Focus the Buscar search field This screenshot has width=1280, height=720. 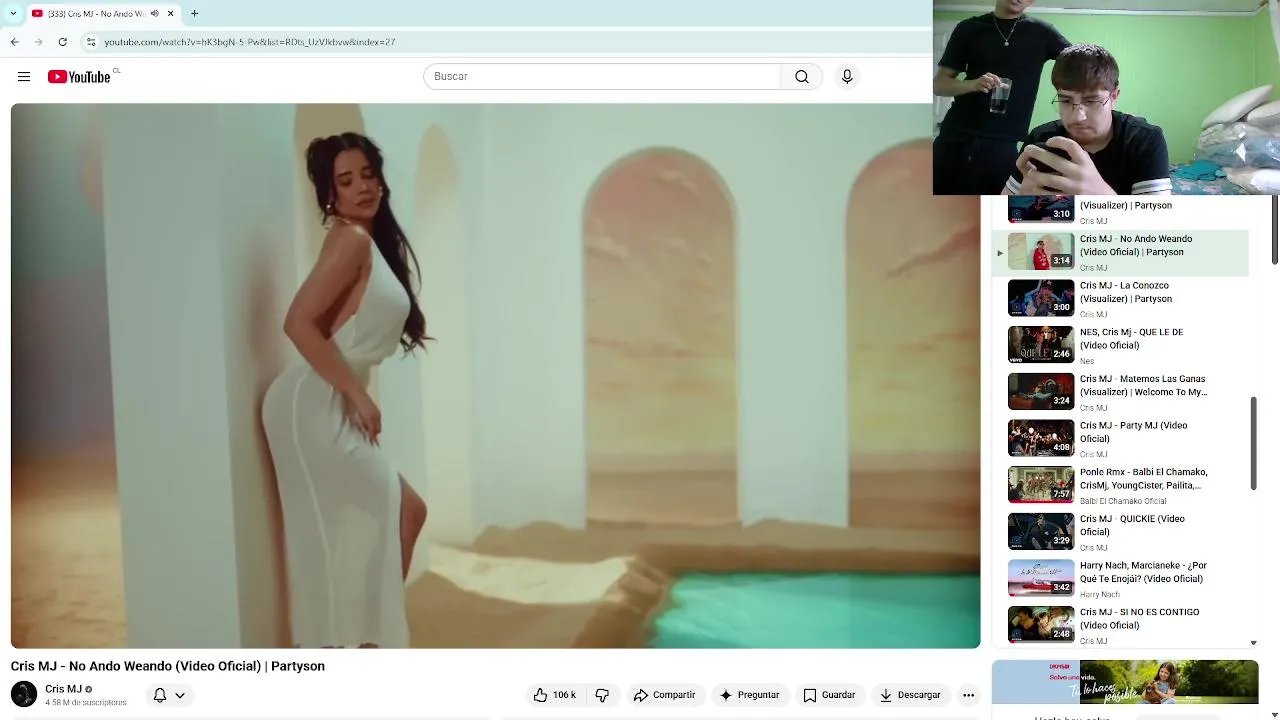tap(602, 76)
